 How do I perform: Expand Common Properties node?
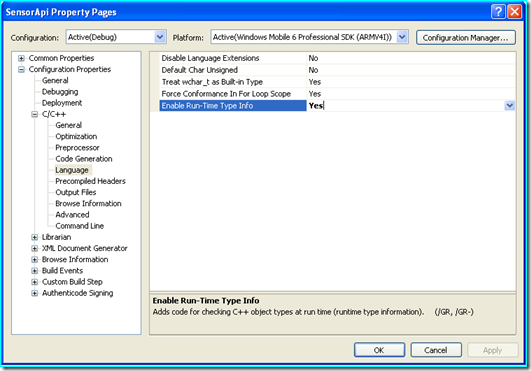click(21, 58)
